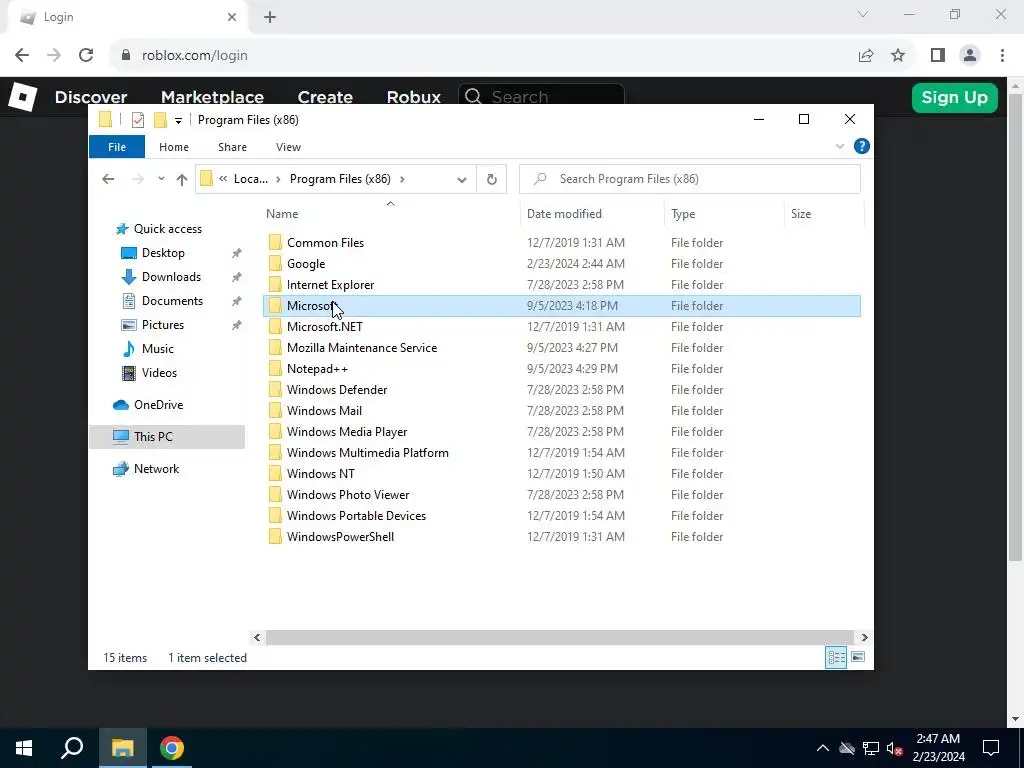This screenshot has height=768, width=1024.
Task: Go back in Chrome browser
Action: coord(22,55)
